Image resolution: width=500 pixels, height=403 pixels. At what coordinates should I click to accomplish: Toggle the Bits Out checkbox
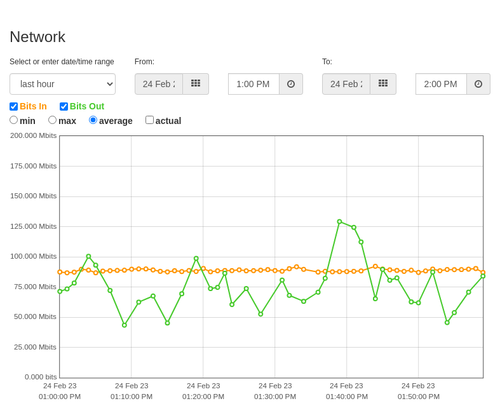(64, 106)
